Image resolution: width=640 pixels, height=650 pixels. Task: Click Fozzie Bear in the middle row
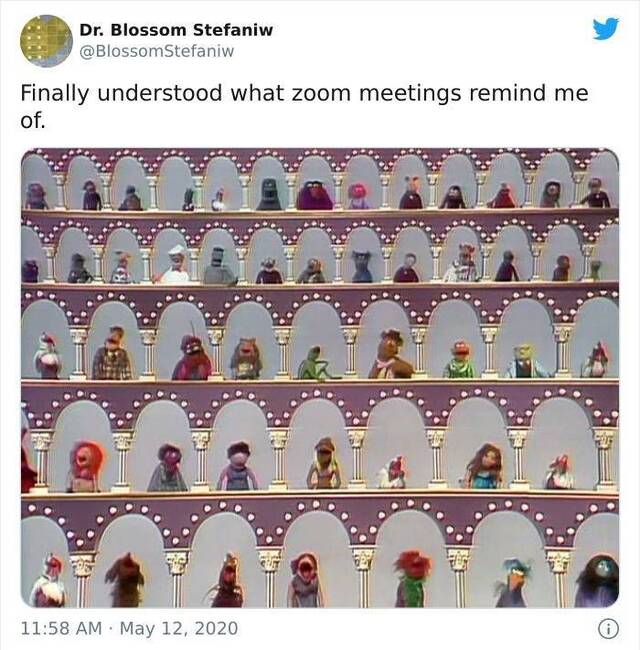[x=389, y=356]
